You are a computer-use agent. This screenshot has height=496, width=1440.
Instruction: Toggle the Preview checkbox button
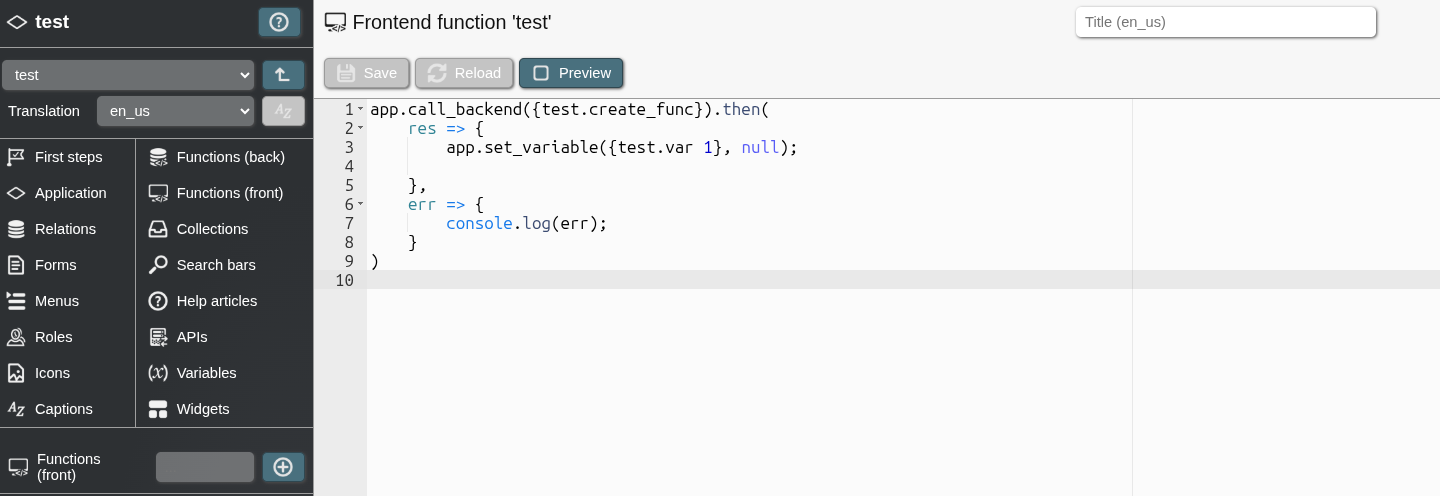(x=571, y=73)
